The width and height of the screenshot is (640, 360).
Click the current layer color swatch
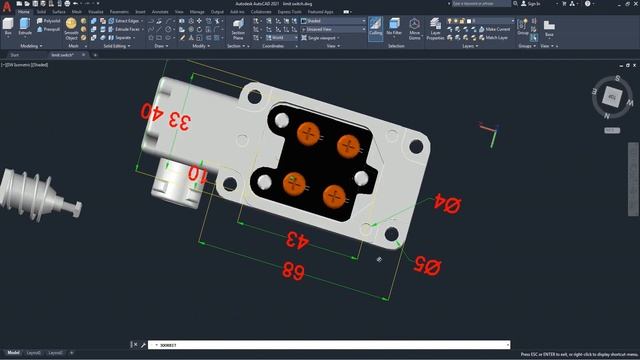coord(469,21)
